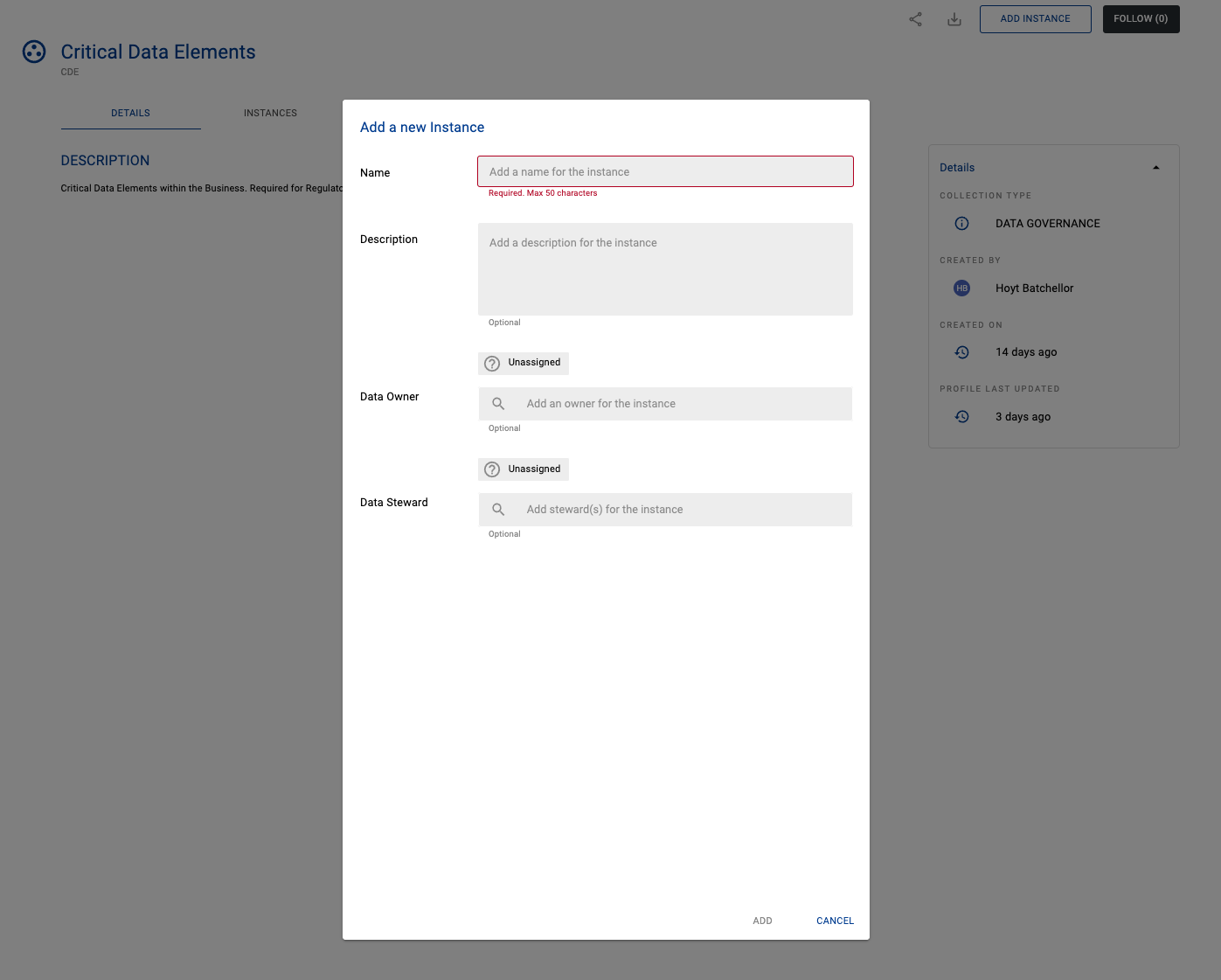Click the share icon in the top bar
This screenshot has width=1221, height=980.
pyautogui.click(x=915, y=18)
